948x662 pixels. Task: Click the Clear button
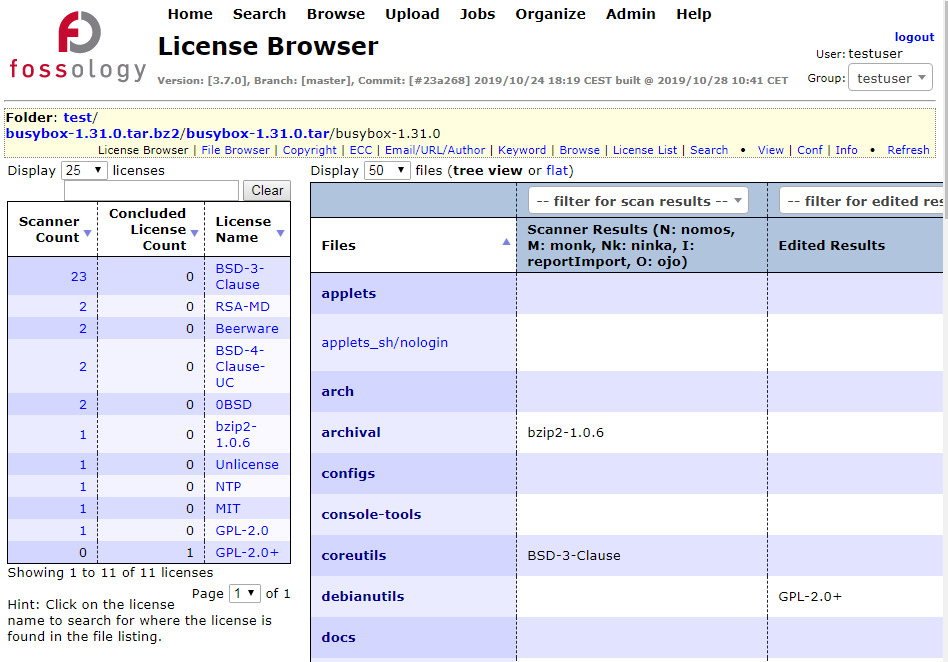pos(267,190)
